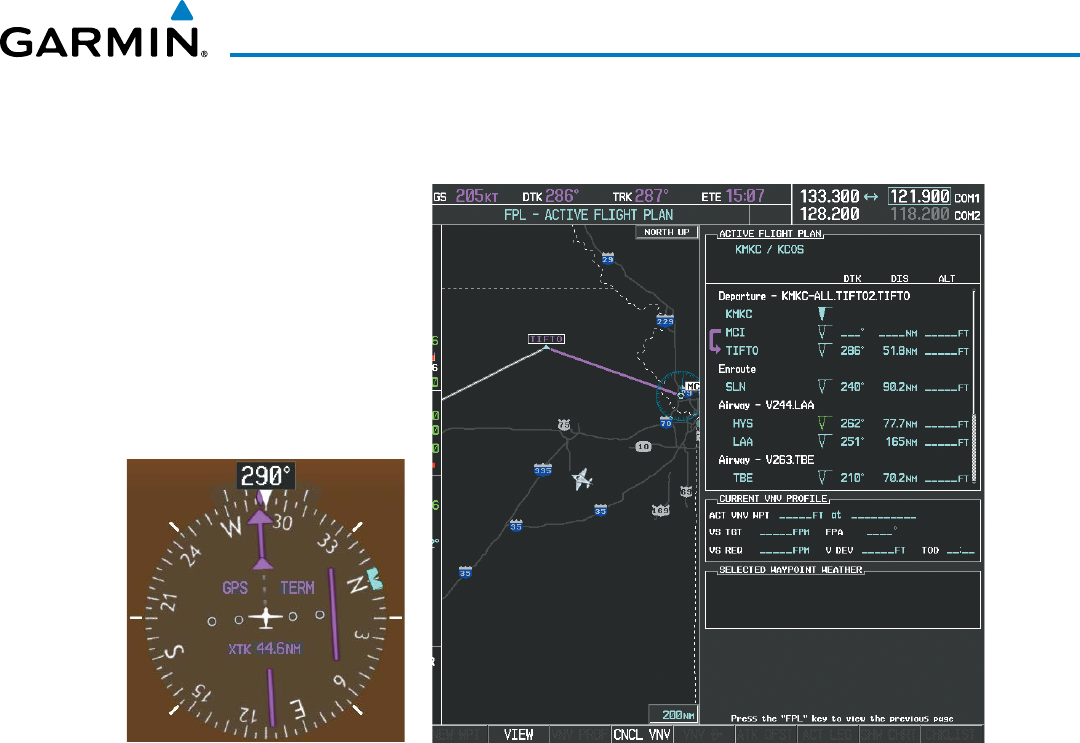1080x743 pixels.
Task: Click the Interstate 229 shield on map
Action: pos(665,321)
